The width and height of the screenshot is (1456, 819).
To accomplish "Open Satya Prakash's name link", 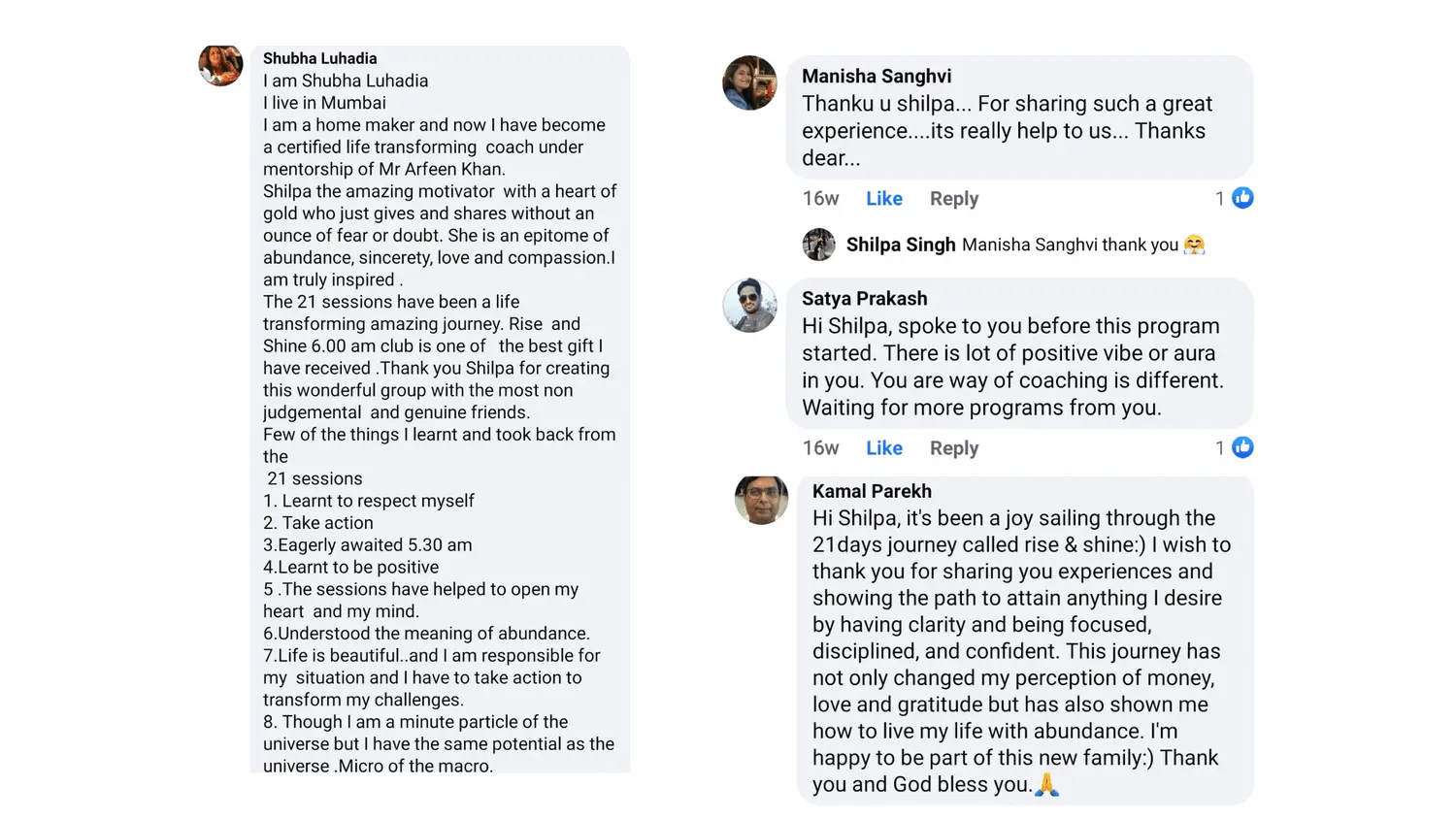I will click(x=864, y=299).
